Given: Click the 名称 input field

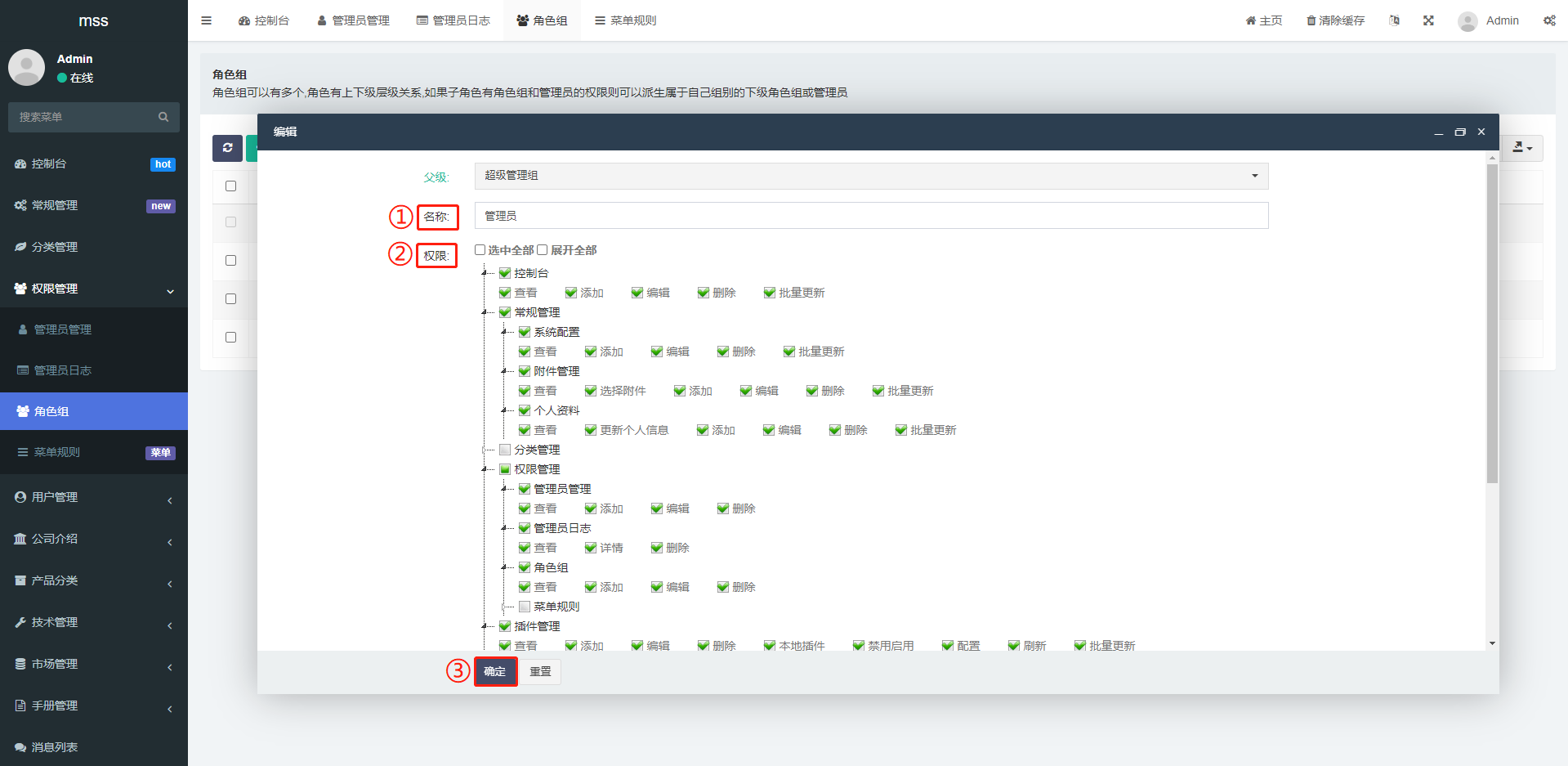Looking at the screenshot, I should tap(871, 216).
